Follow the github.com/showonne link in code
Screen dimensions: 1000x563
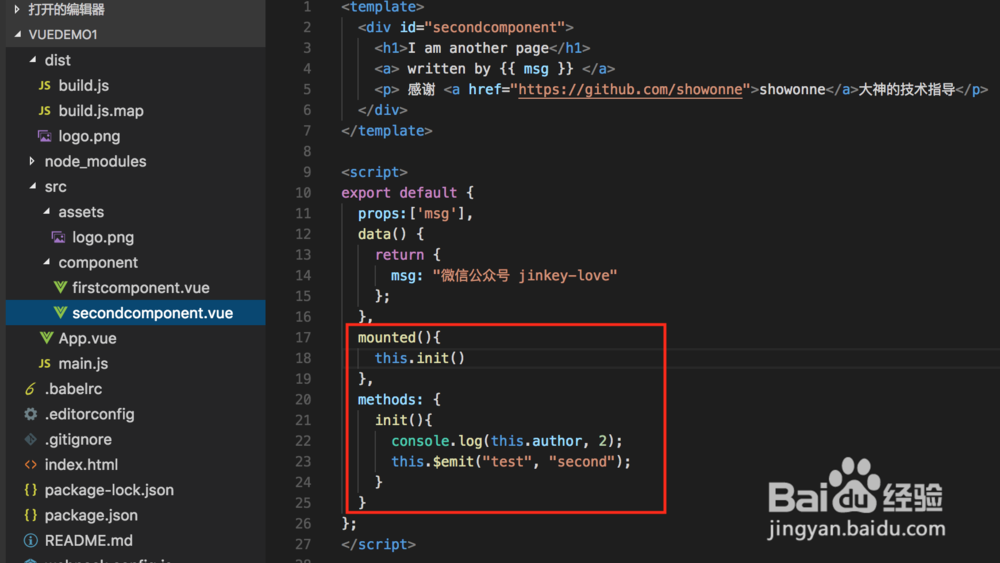[x=630, y=89]
